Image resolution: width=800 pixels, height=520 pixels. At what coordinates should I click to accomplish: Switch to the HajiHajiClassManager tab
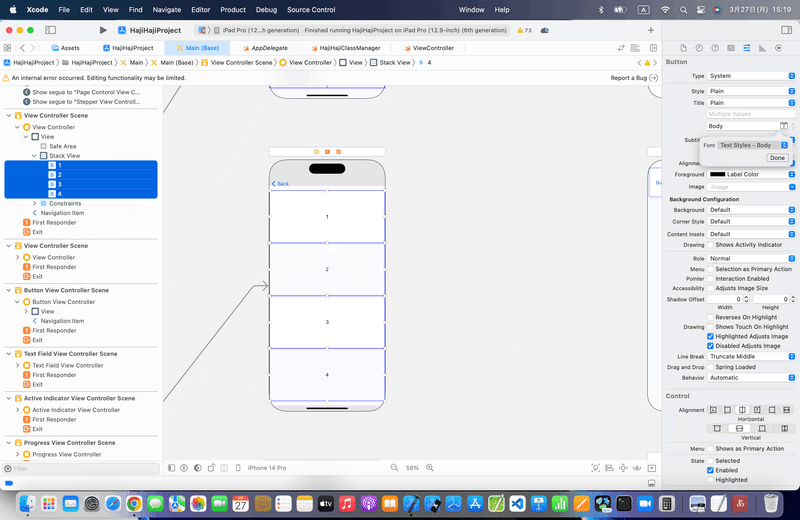(345, 48)
